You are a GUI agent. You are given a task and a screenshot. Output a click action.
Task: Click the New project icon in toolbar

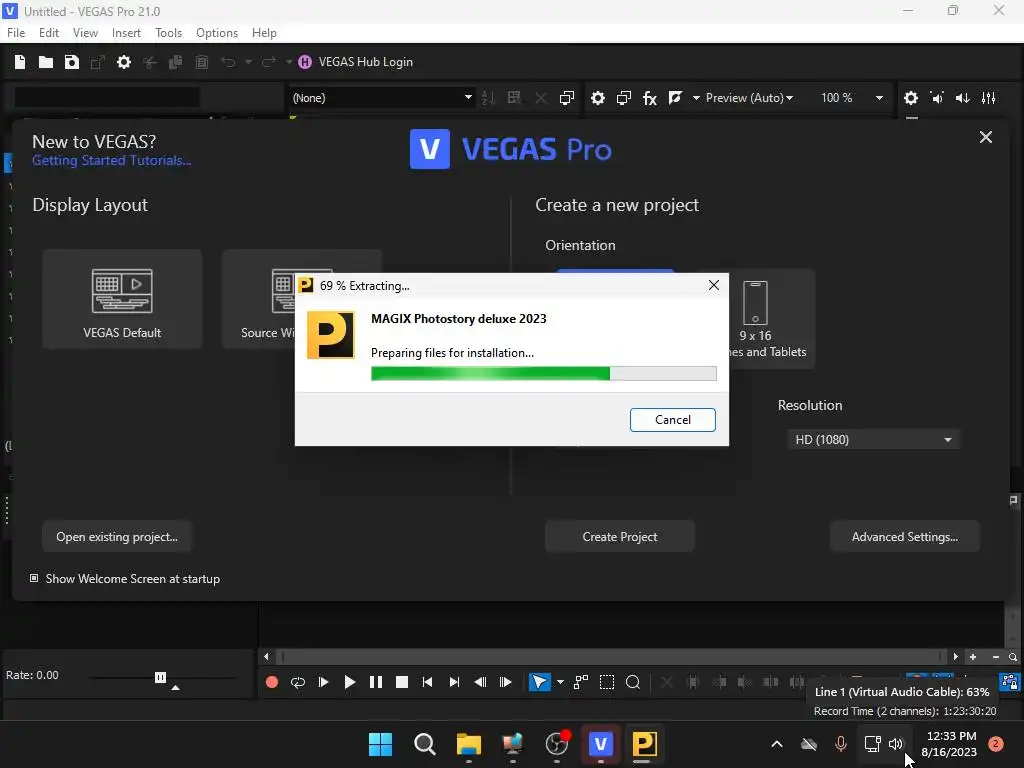point(20,62)
